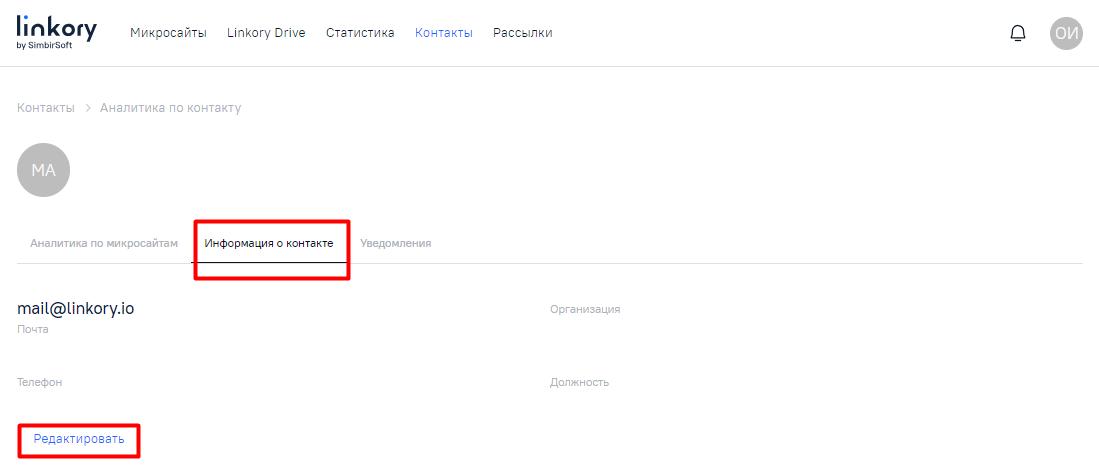The image size is (1099, 471).
Task: Select the Информация о контакте tab
Action: (269, 243)
